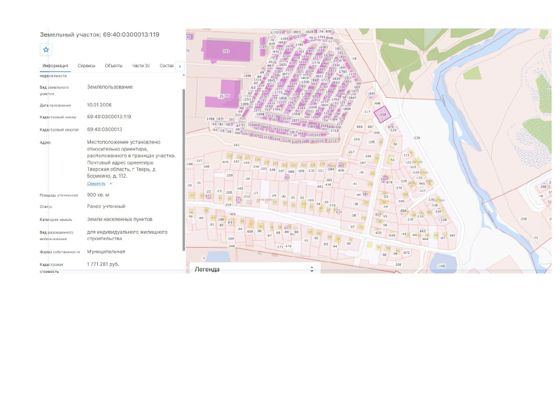
Task: Select the Муниципальная ownership value
Action: pyautogui.click(x=106, y=252)
